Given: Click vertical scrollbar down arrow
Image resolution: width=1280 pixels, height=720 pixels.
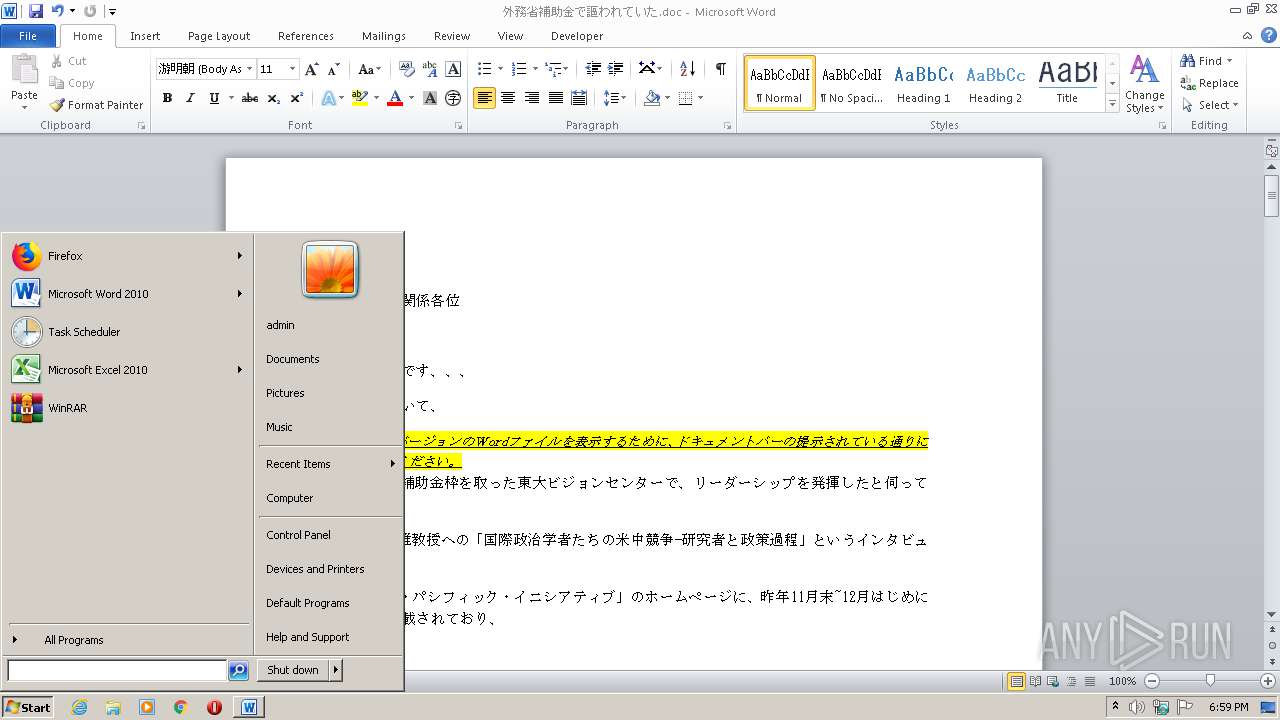Looking at the screenshot, I should [1272, 615].
